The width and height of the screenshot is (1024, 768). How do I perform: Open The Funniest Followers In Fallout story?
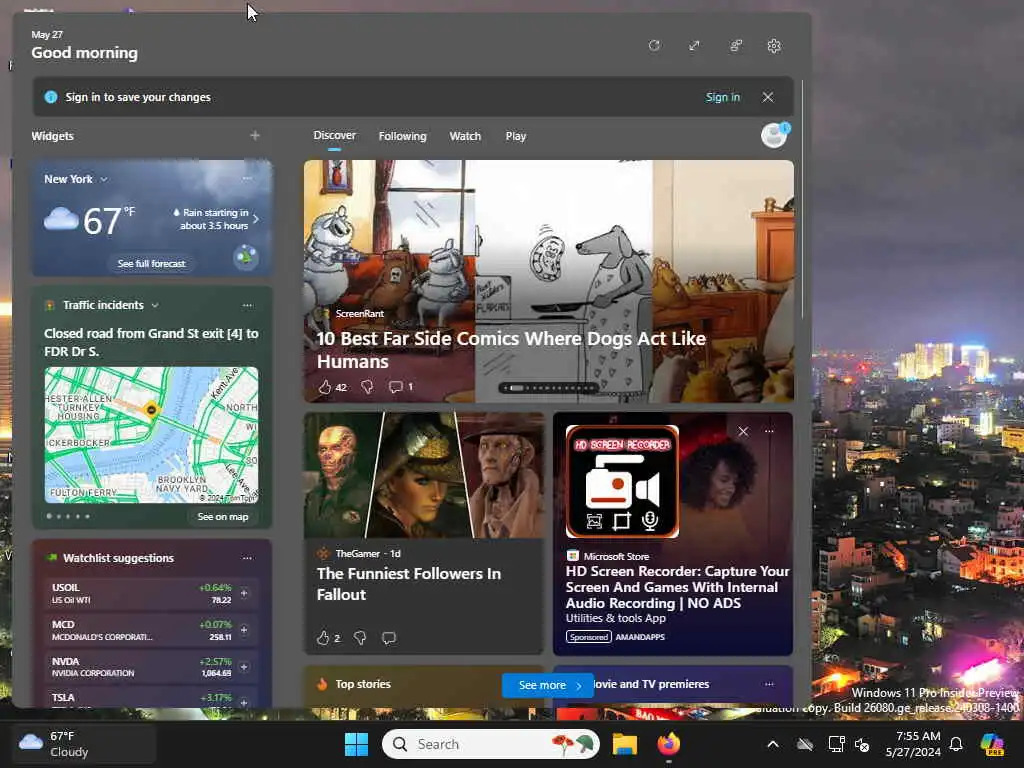(x=409, y=584)
